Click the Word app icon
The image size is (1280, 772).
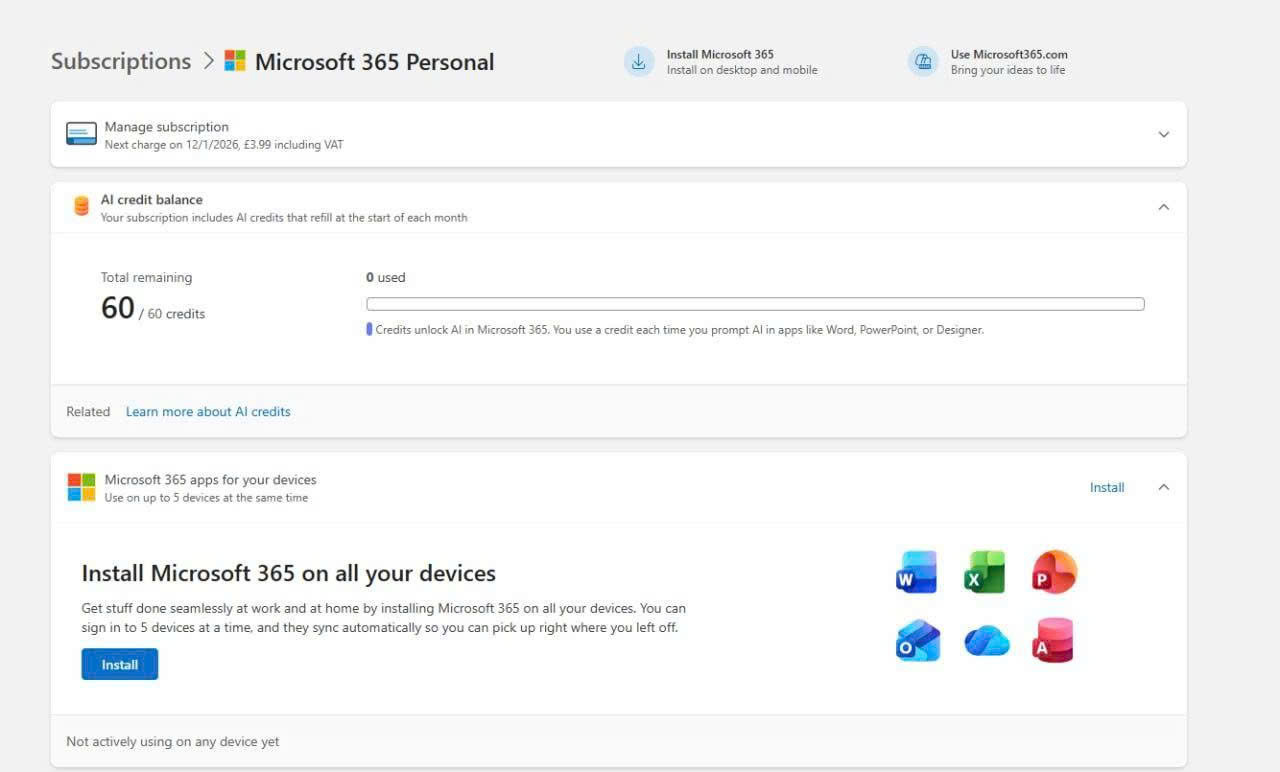click(x=916, y=572)
